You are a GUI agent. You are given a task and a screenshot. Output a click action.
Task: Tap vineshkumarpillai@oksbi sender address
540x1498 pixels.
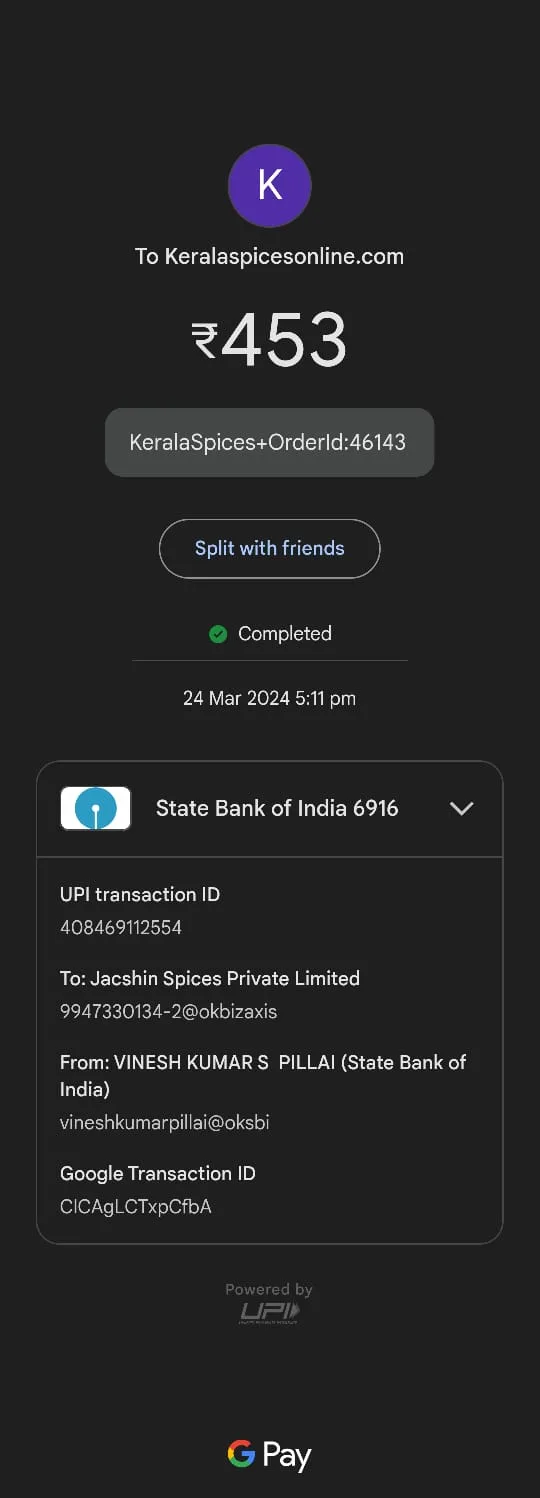point(165,1122)
